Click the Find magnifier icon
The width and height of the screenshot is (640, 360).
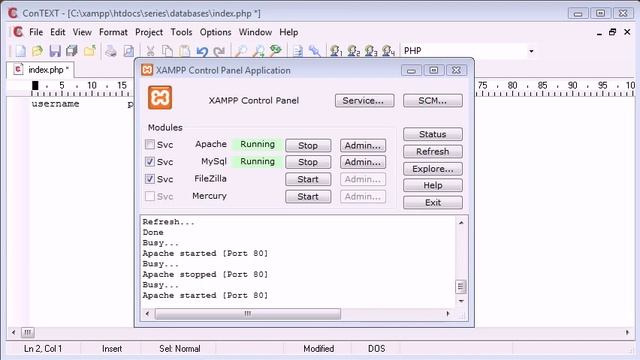pyautogui.click(x=241, y=51)
